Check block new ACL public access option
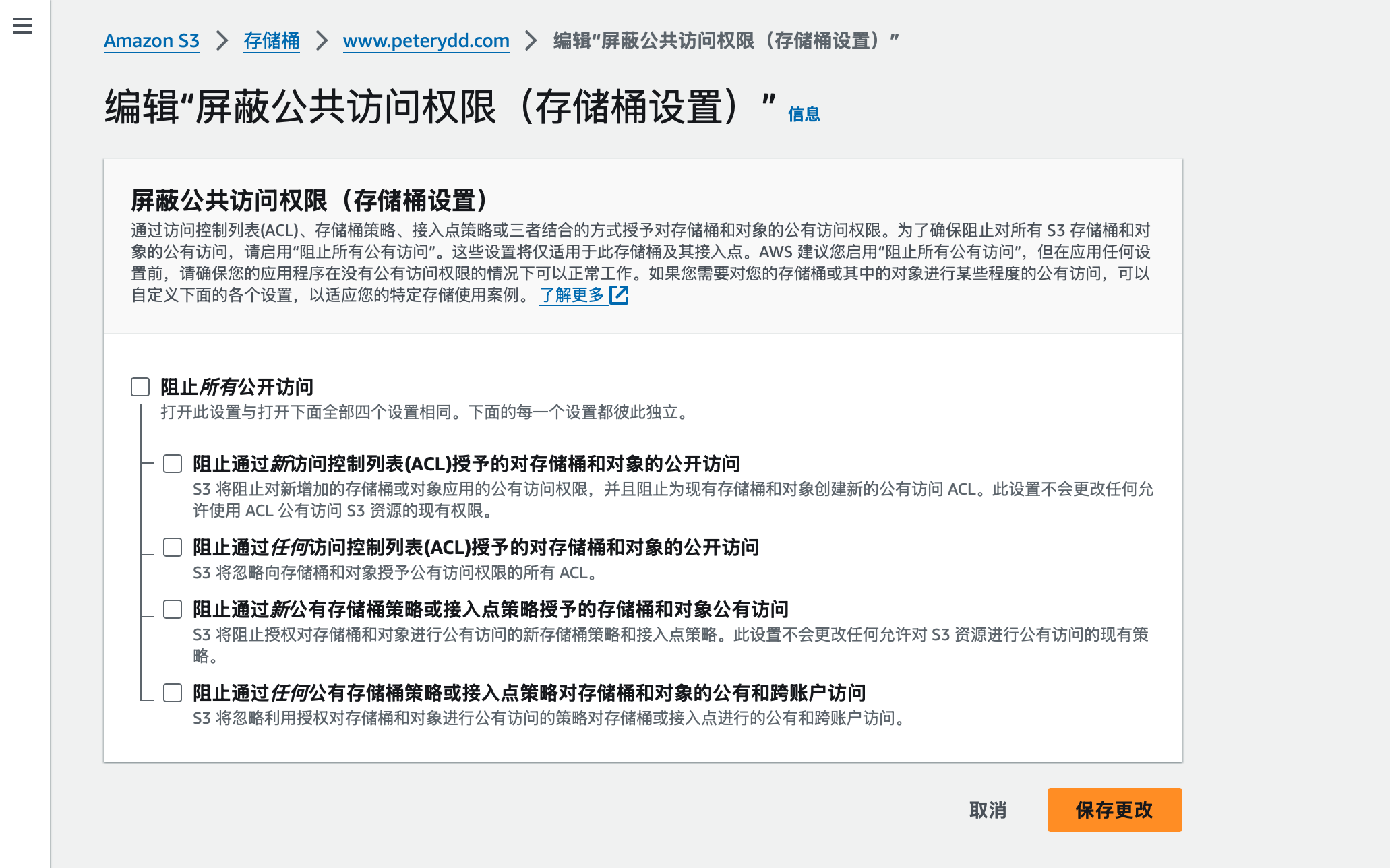The image size is (1390, 868). (173, 464)
